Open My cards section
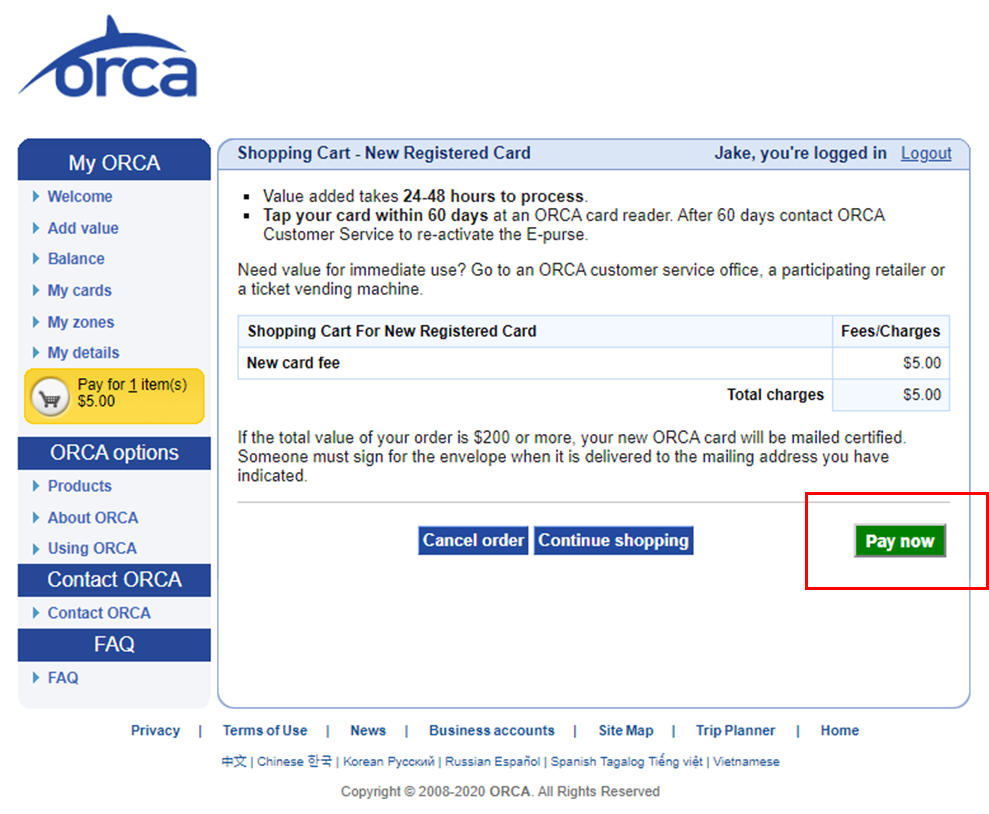The width and height of the screenshot is (989, 814). [79, 291]
